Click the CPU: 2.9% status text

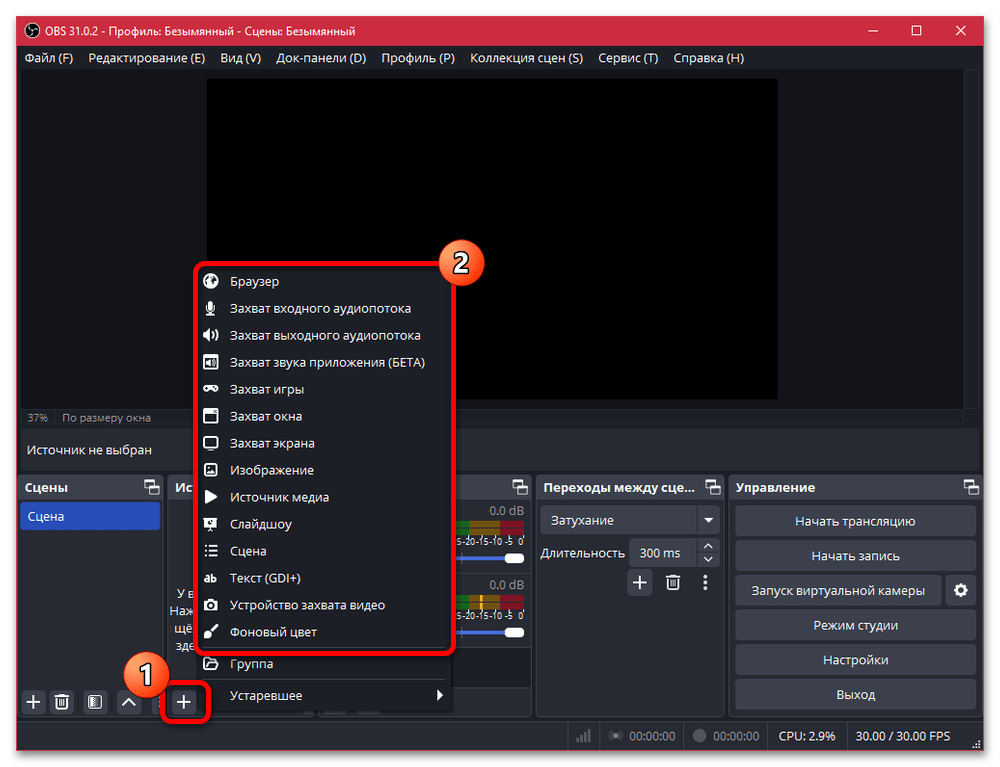pyautogui.click(x=807, y=736)
